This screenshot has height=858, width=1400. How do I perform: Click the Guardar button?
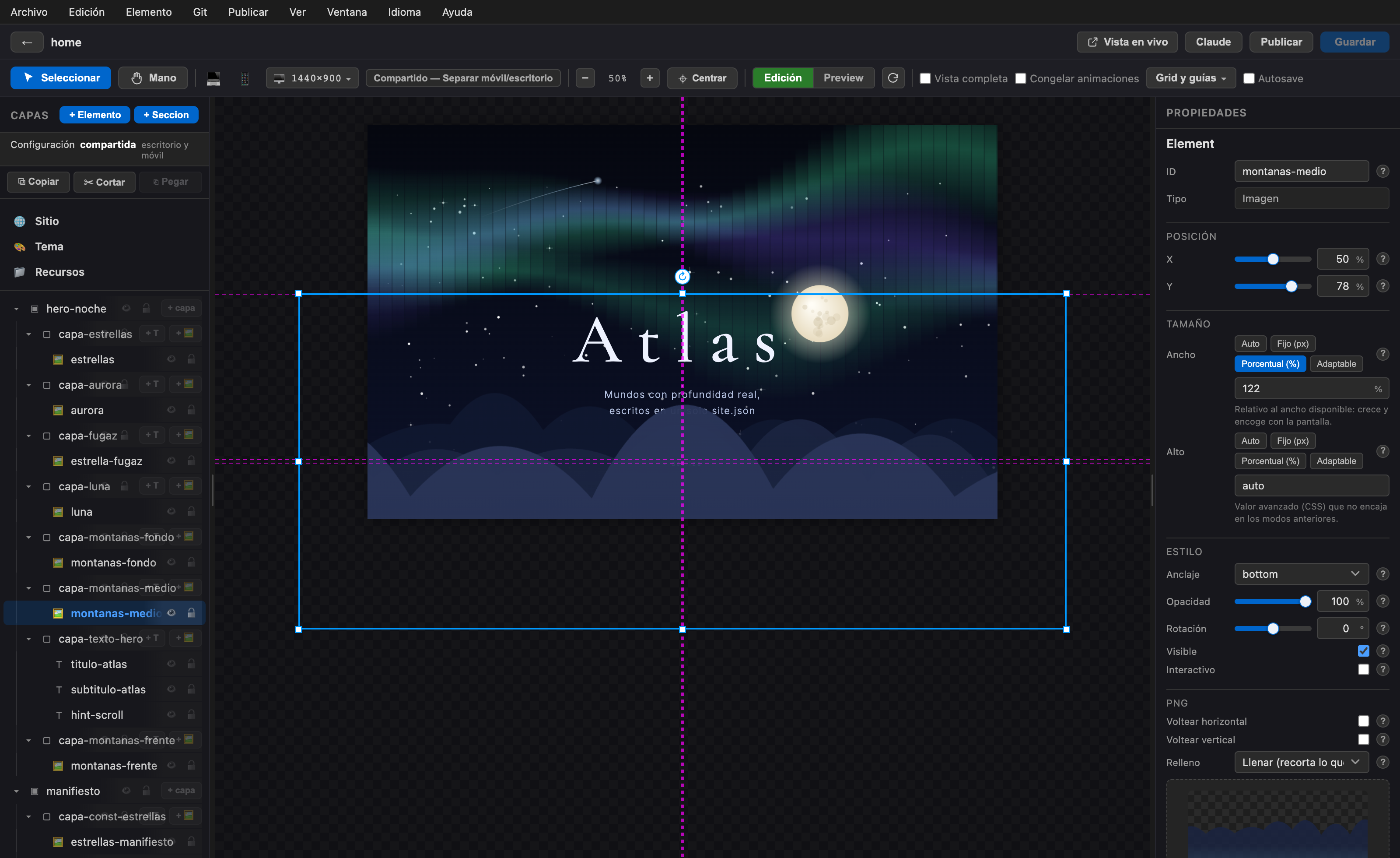coord(1354,42)
